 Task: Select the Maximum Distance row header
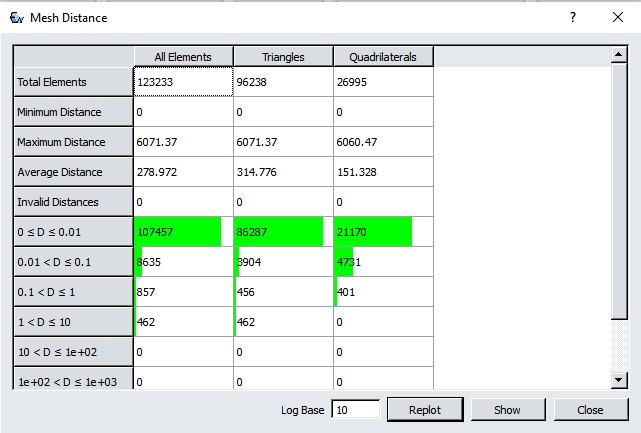73,142
